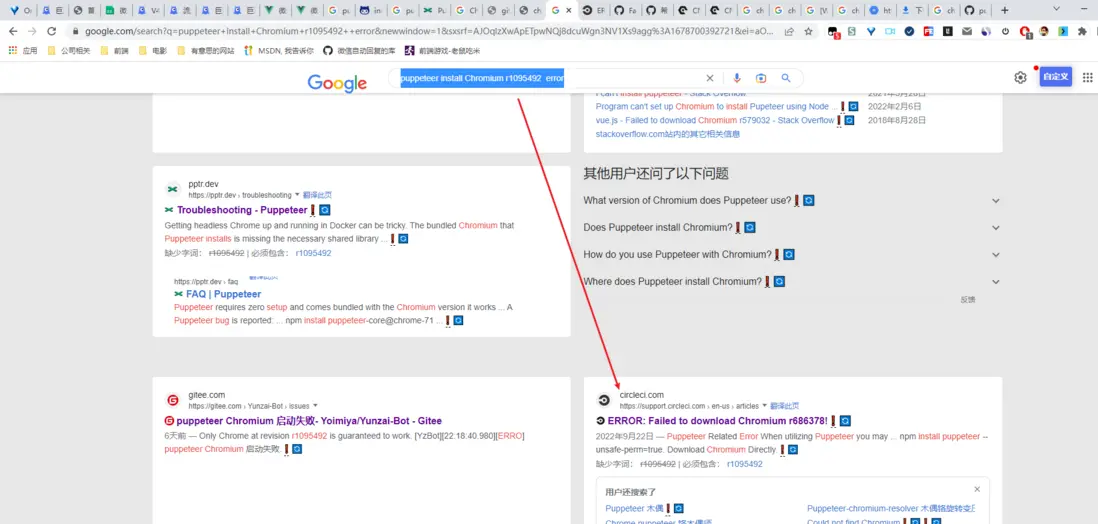1098x524 pixels.
Task: Switch to the Puppeteer 'Pu' tab
Action: coord(435,11)
